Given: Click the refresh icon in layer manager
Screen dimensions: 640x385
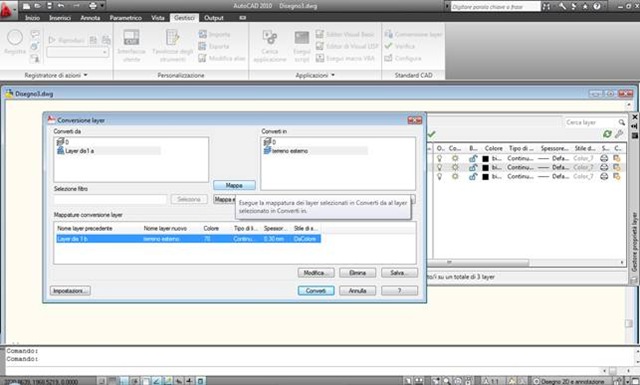Looking at the screenshot, I should click(607, 134).
